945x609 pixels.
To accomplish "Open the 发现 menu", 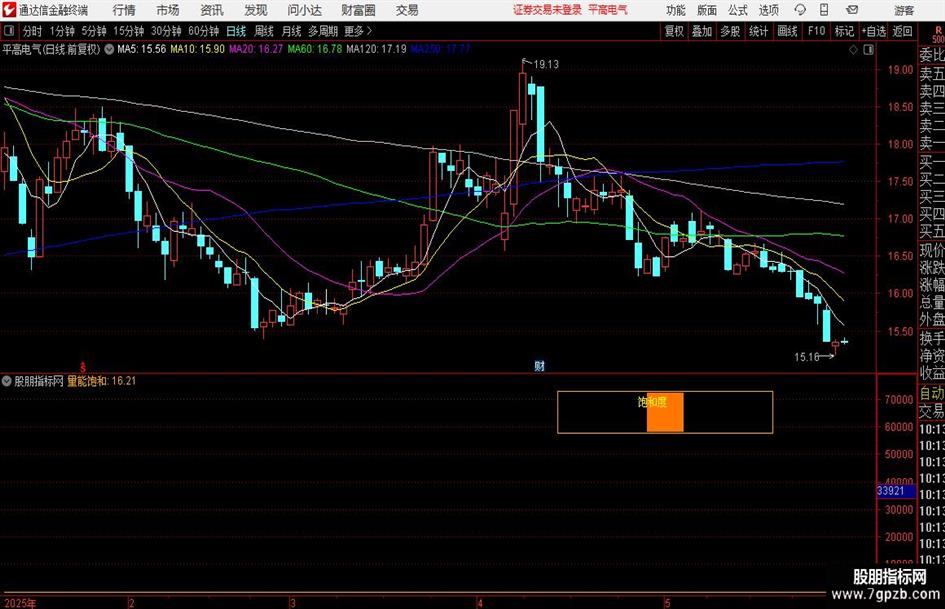I will click(256, 10).
